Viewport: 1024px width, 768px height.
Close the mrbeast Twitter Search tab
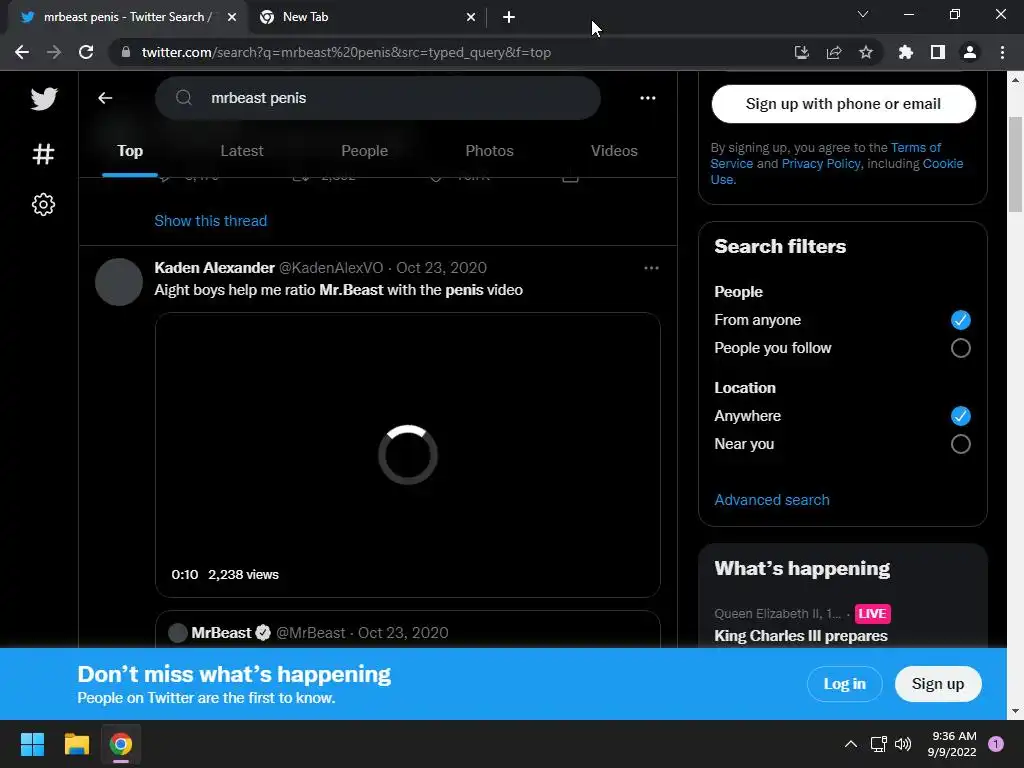coord(232,17)
